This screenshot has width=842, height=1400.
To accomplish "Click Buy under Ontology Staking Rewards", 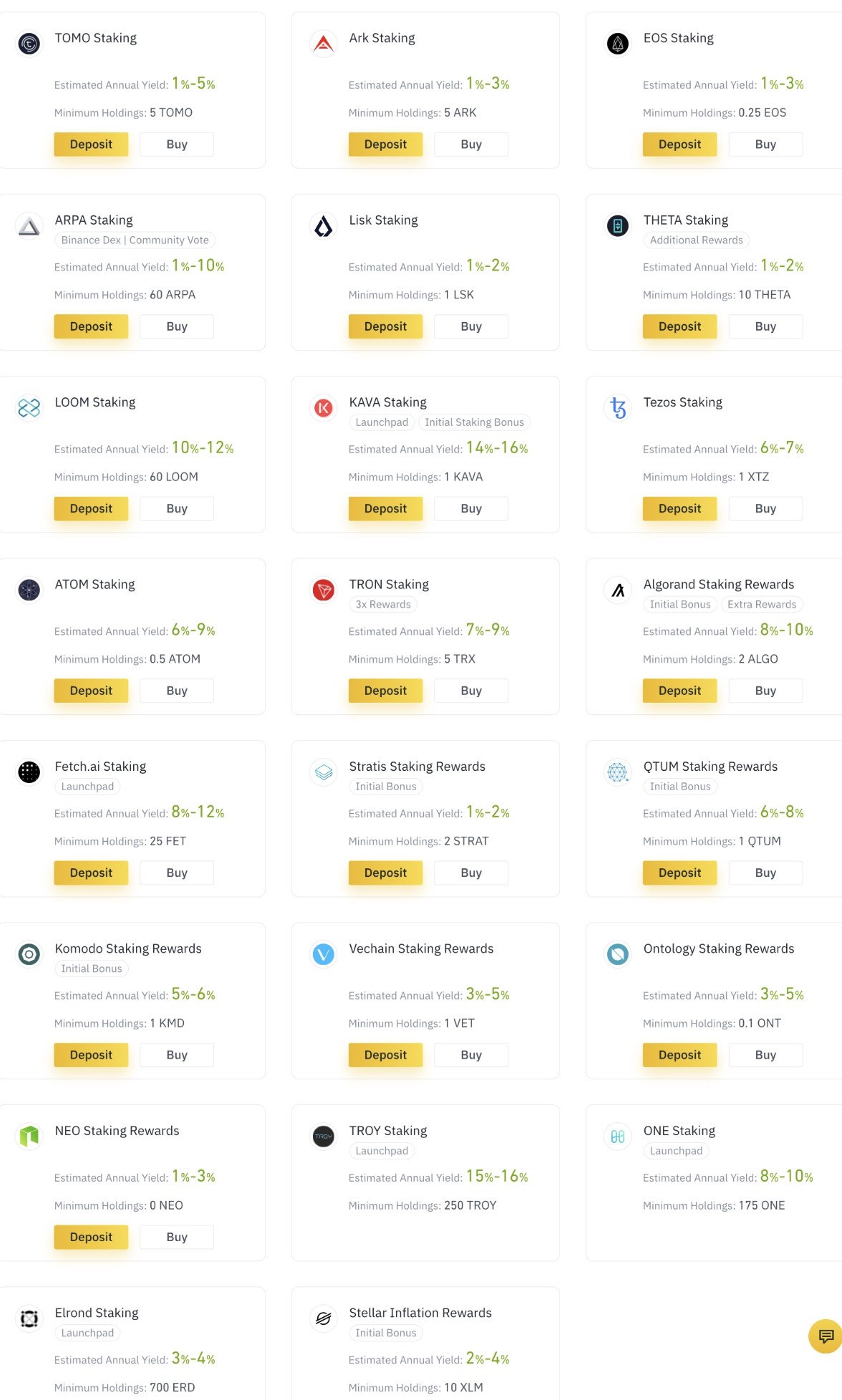I will pyautogui.click(x=765, y=1055).
